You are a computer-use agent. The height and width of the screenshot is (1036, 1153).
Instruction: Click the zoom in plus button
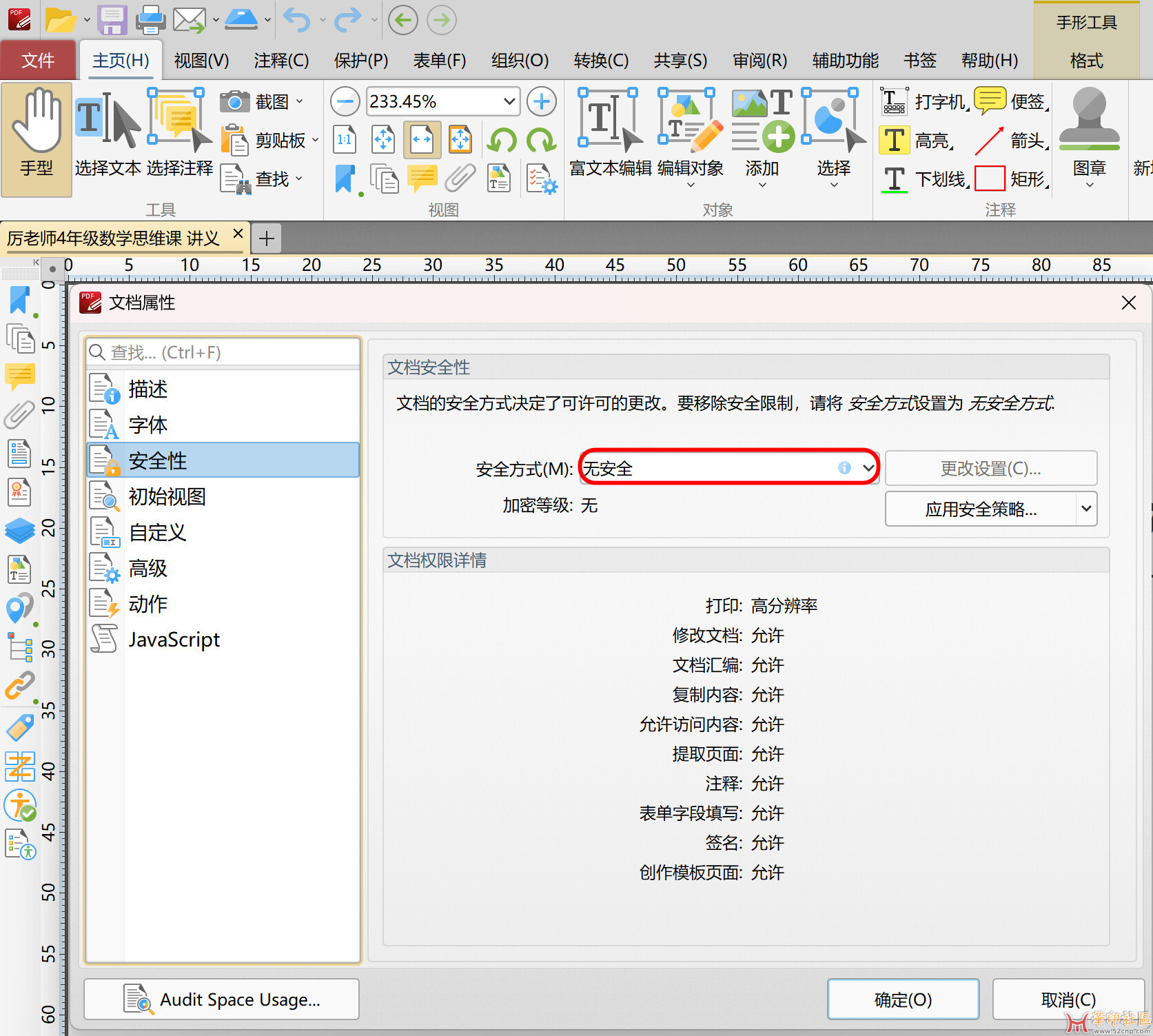tap(542, 102)
